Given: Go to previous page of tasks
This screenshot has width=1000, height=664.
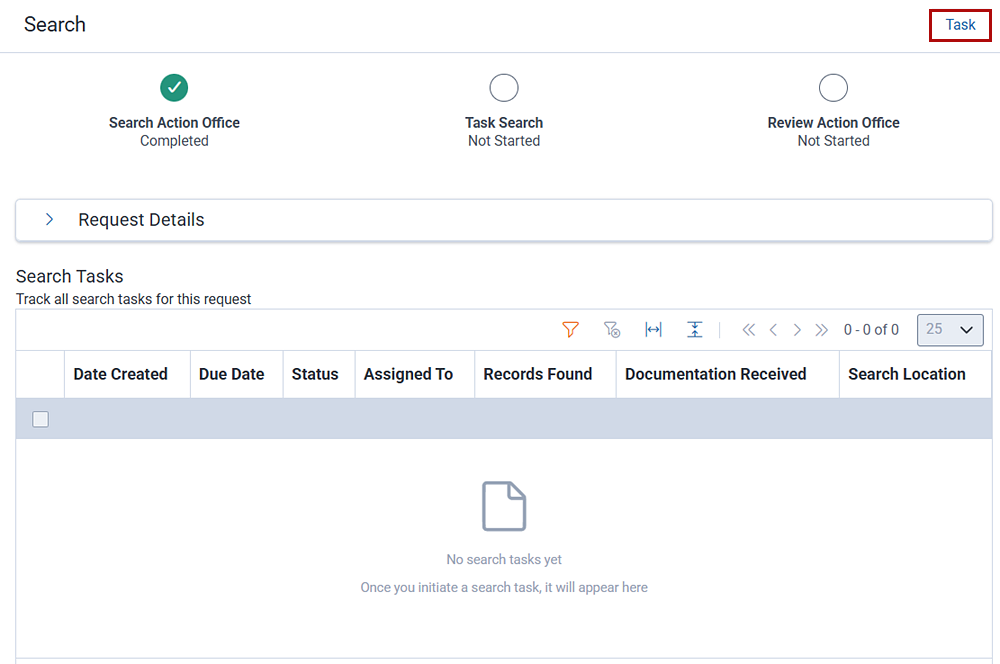Looking at the screenshot, I should click(x=773, y=330).
